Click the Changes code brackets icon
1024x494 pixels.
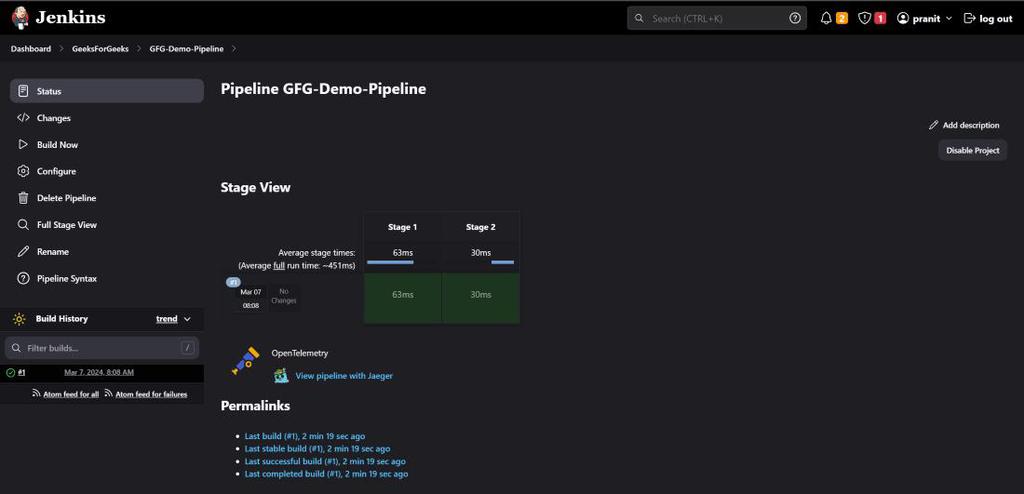[x=24, y=118]
